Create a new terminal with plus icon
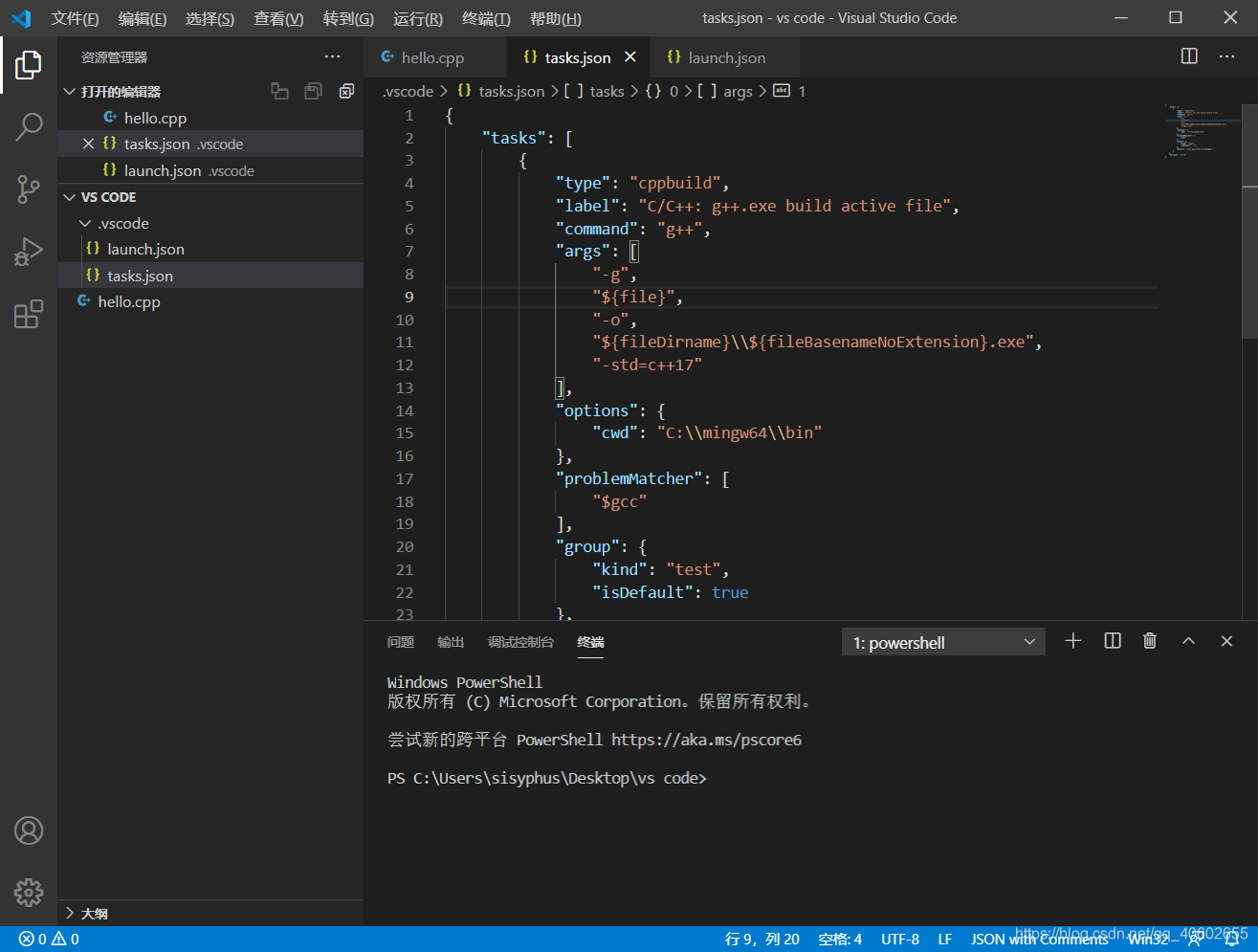Image resolution: width=1258 pixels, height=952 pixels. click(x=1073, y=641)
